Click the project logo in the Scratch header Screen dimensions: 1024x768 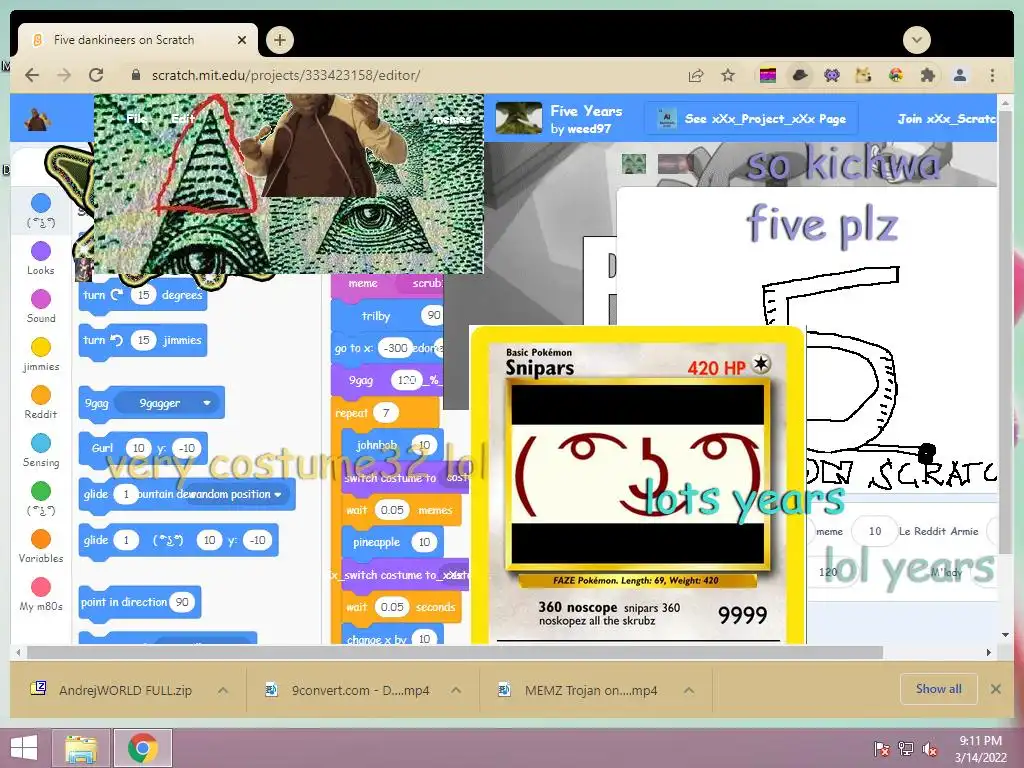pos(37,119)
